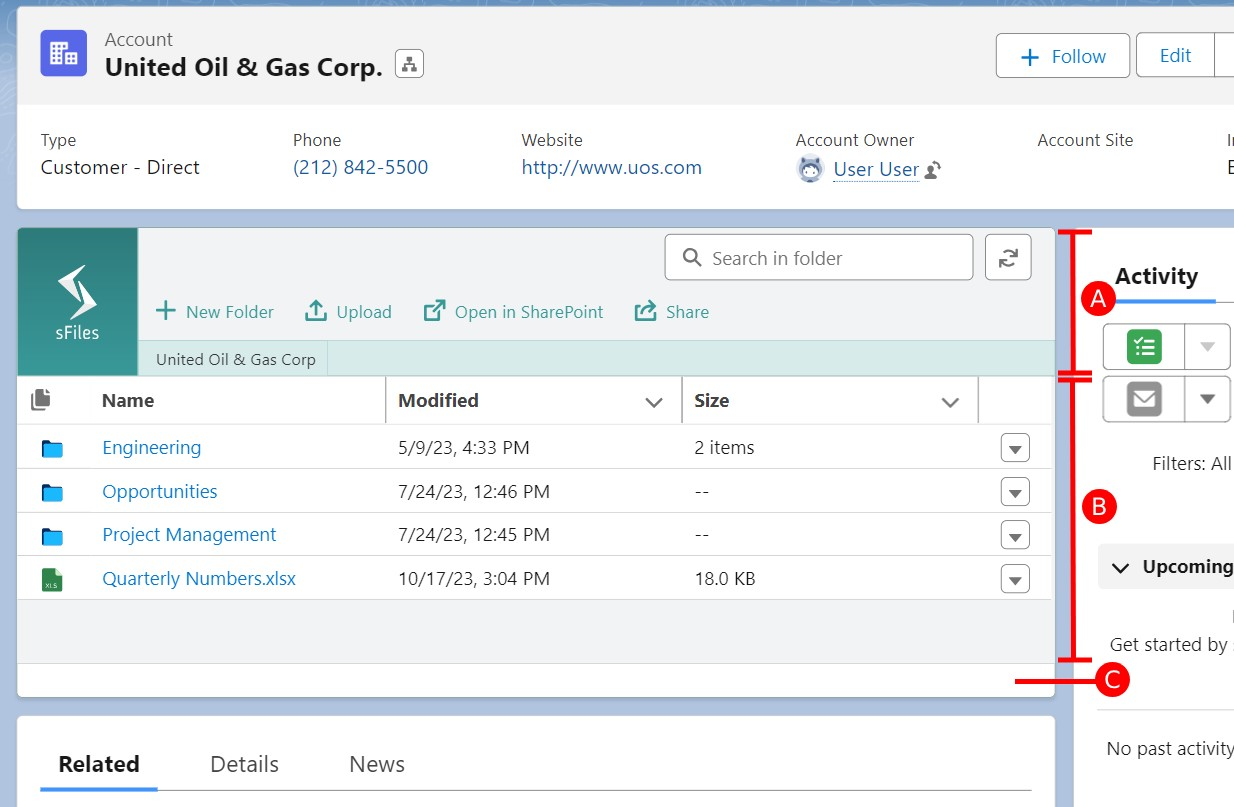Open Size column sort dropdown
The width and height of the screenshot is (1234, 807).
pyautogui.click(x=950, y=402)
